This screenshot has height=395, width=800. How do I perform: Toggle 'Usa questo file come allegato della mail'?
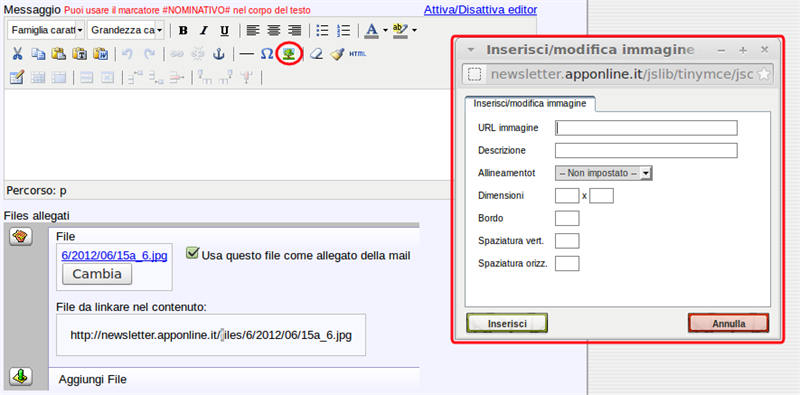pyautogui.click(x=192, y=253)
